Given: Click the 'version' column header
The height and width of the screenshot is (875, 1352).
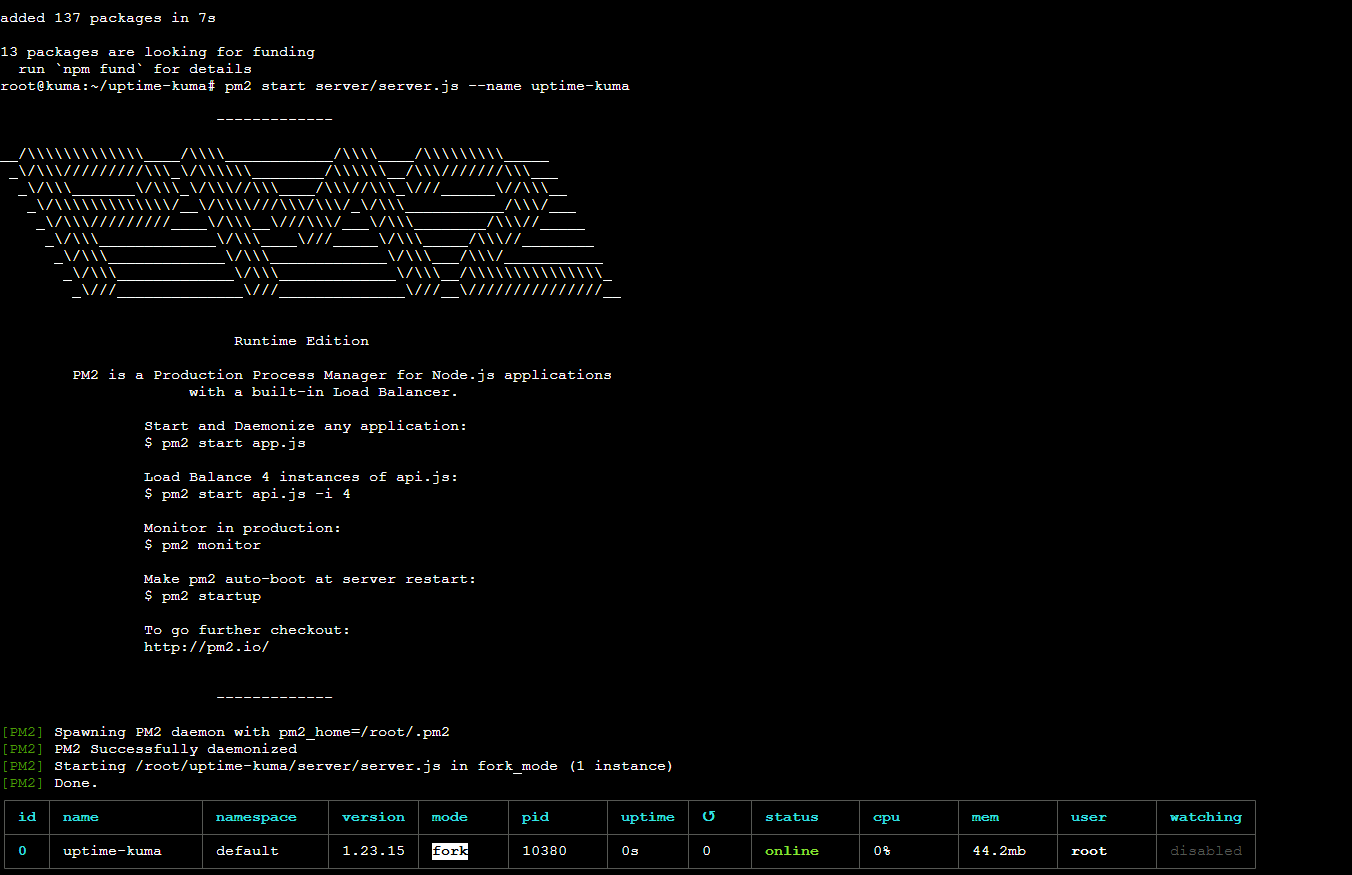Looking at the screenshot, I should (x=373, y=817).
